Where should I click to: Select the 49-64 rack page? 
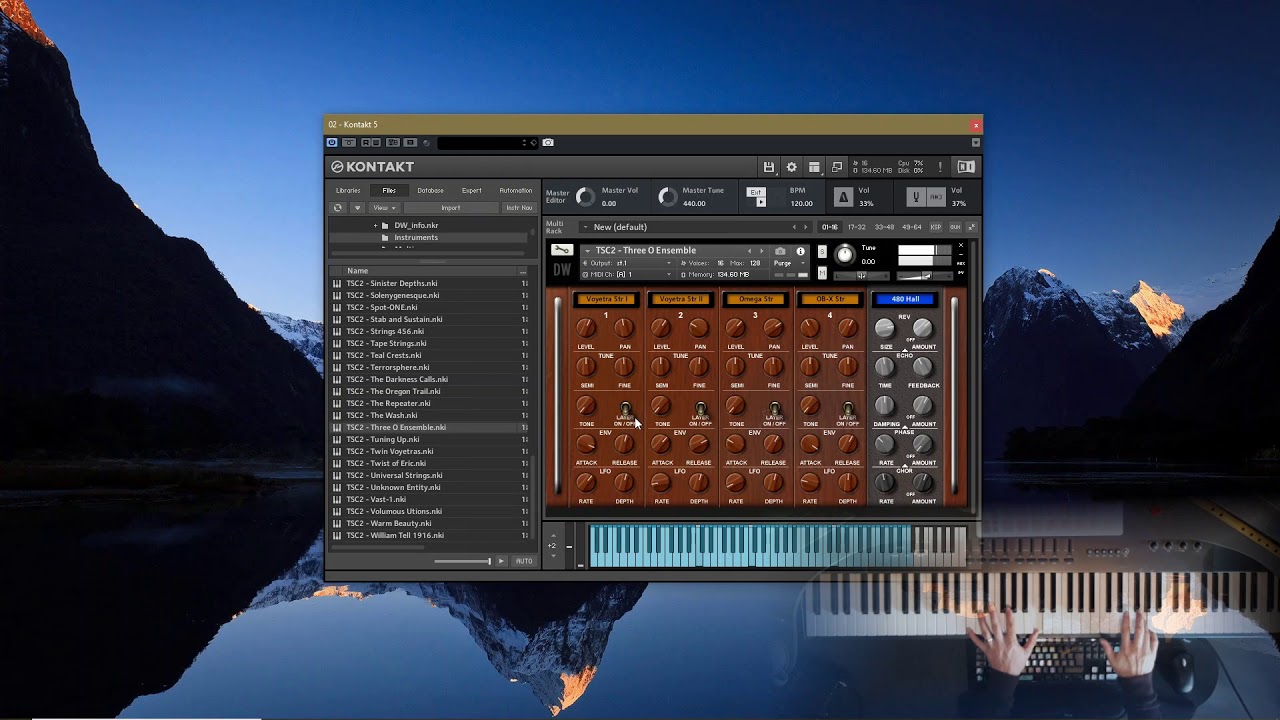[x=911, y=227]
